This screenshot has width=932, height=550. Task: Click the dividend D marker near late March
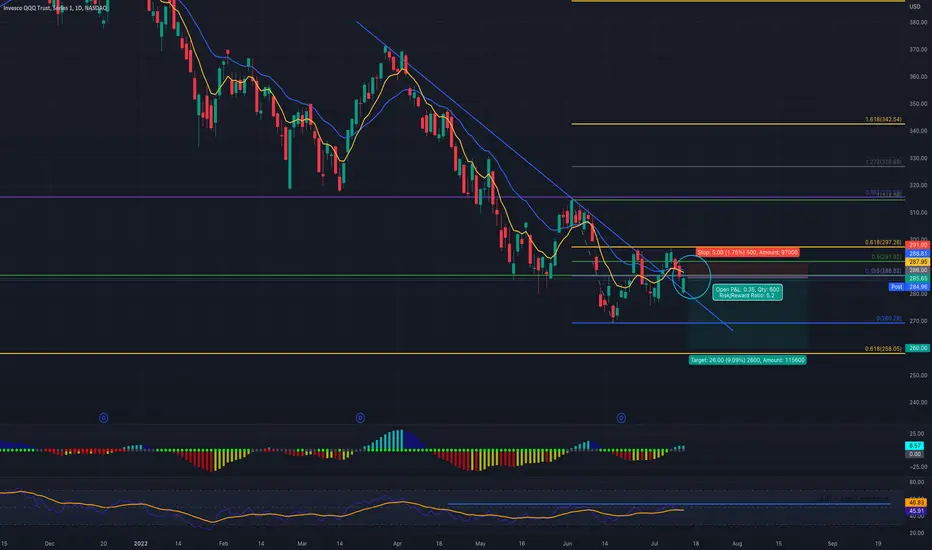tap(360, 418)
